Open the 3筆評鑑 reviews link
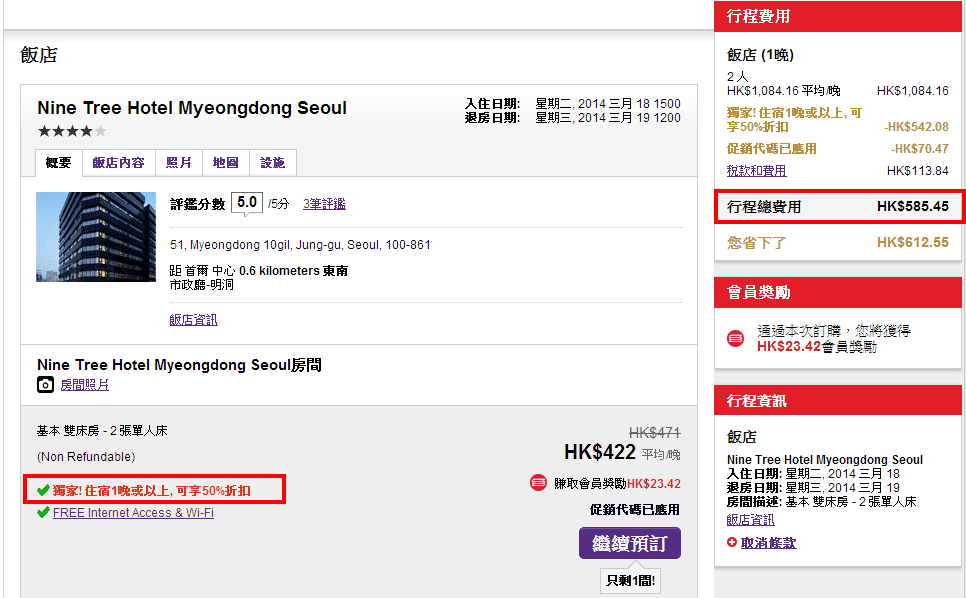Screen dimensions: 966x598 (x=324, y=204)
